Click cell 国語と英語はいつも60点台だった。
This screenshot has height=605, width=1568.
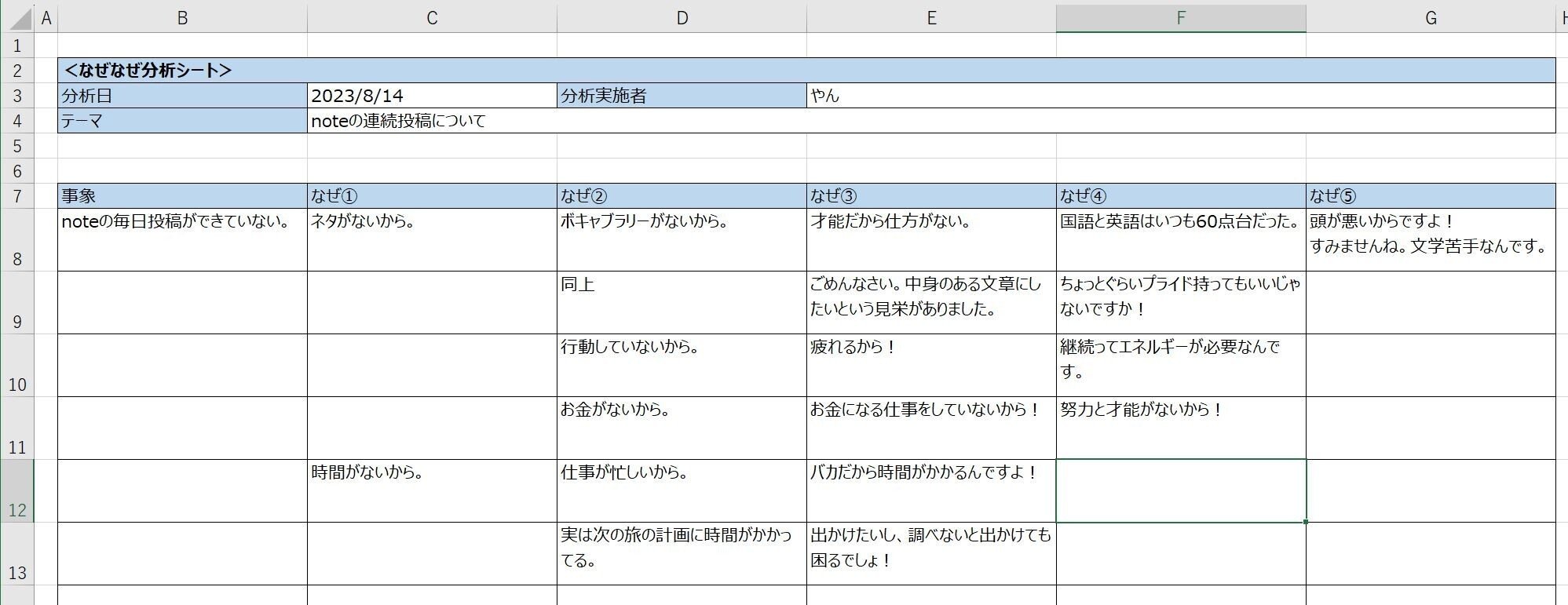pos(1181,240)
